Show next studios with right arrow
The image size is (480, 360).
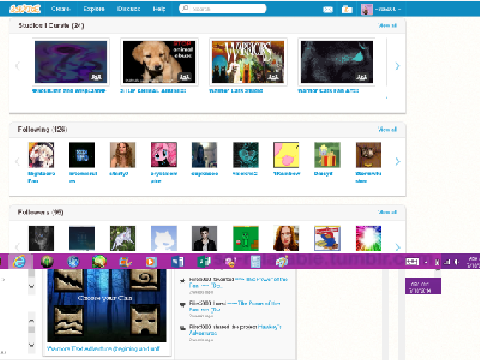pos(397,66)
